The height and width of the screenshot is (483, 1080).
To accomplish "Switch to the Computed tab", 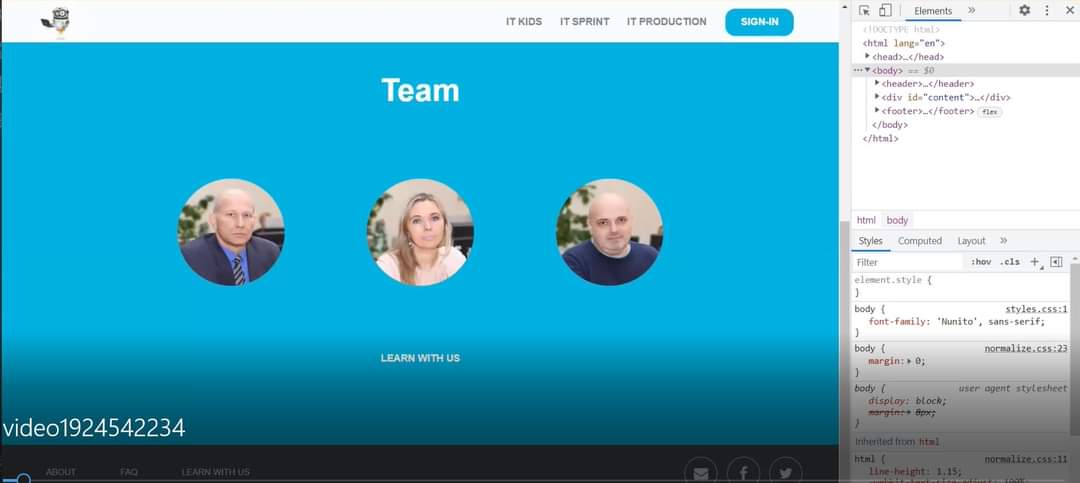I will 920,240.
